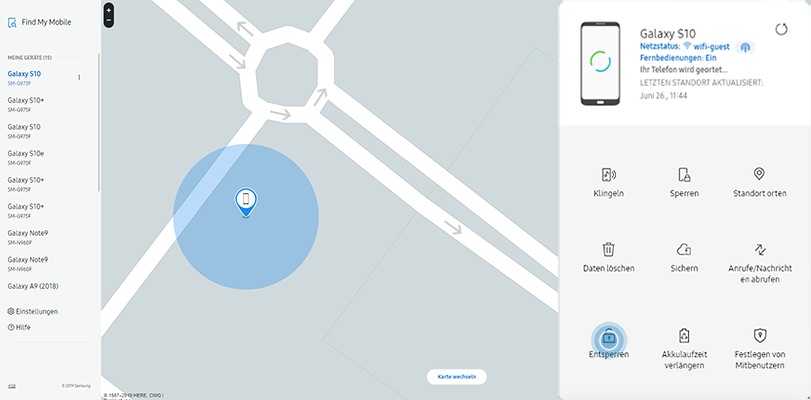Refresh the Galaxy S10 device status

(x=781, y=29)
